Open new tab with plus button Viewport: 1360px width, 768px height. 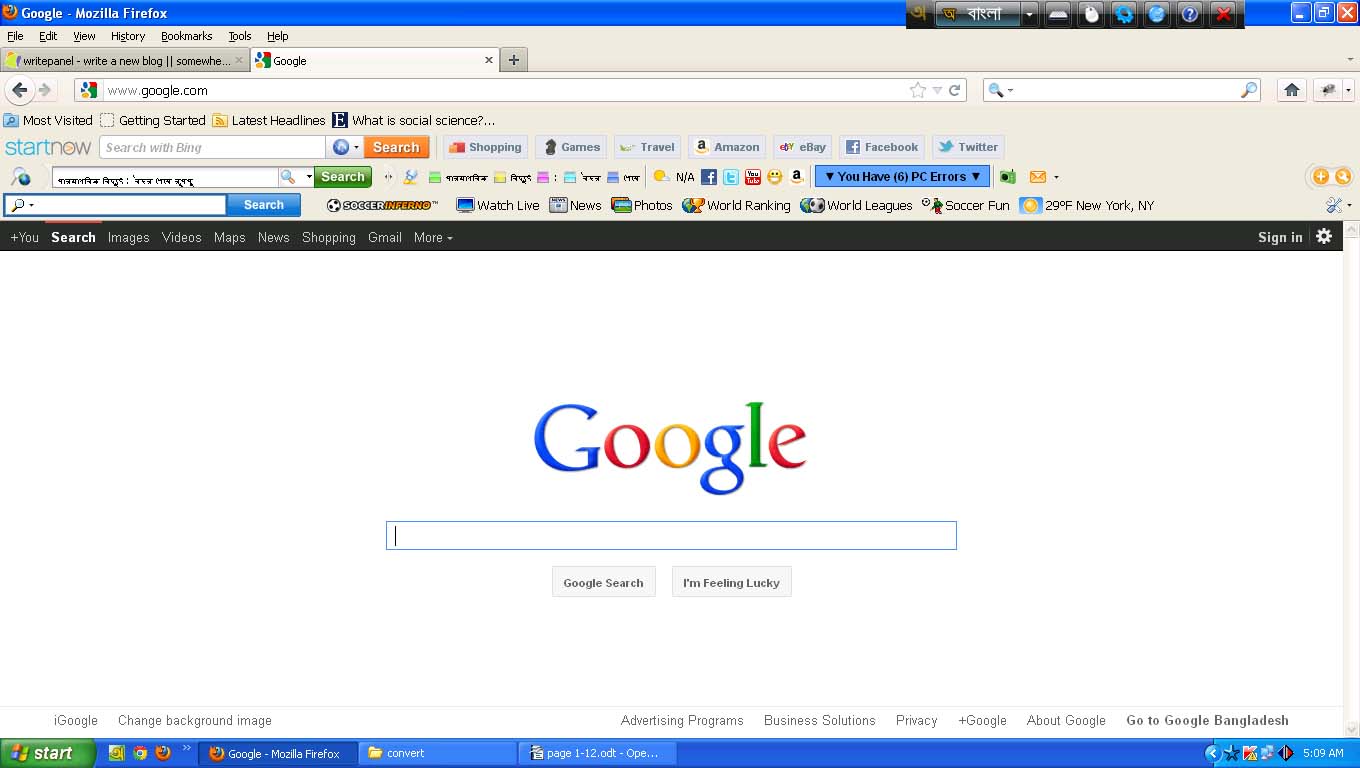(x=513, y=60)
